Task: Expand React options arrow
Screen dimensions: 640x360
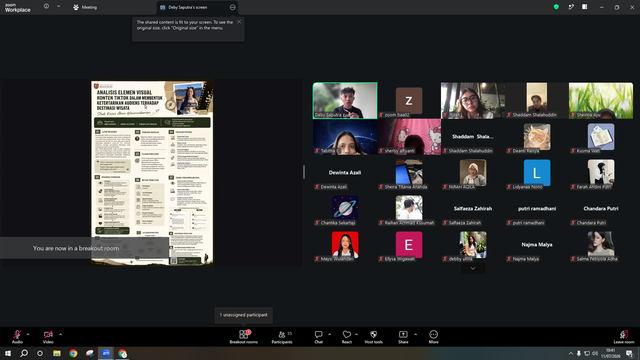Action: [x=356, y=334]
